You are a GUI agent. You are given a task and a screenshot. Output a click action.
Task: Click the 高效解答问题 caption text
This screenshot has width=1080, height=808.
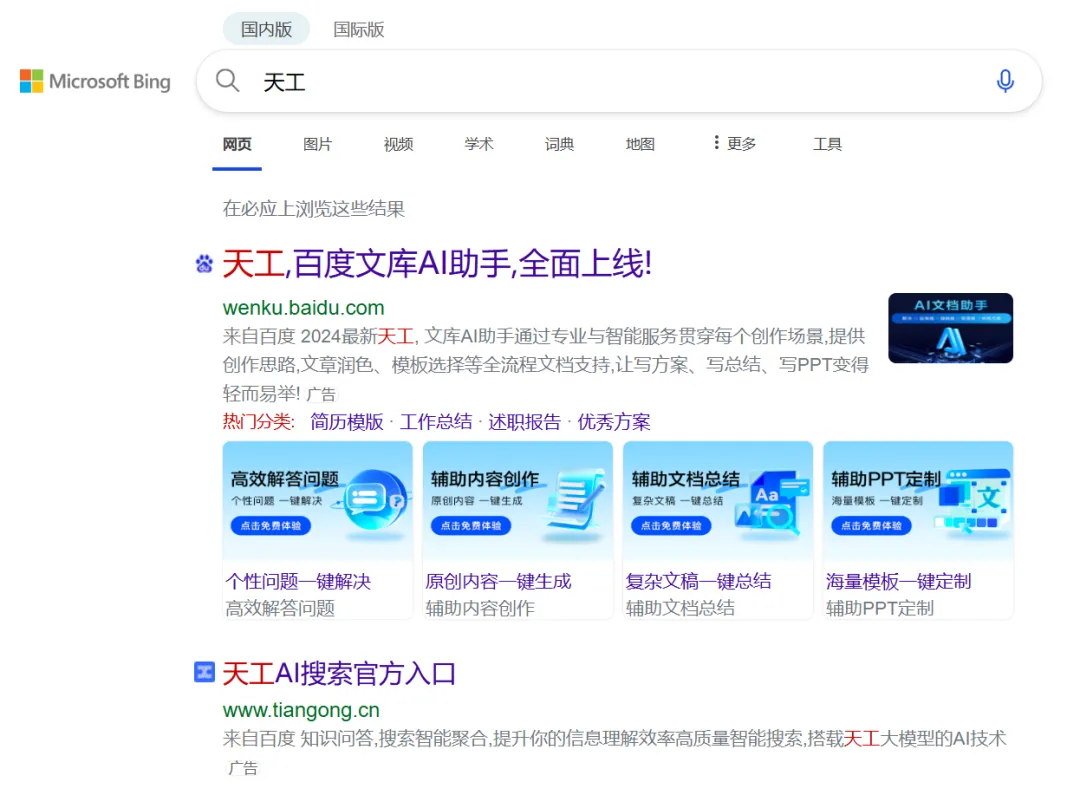click(x=280, y=608)
